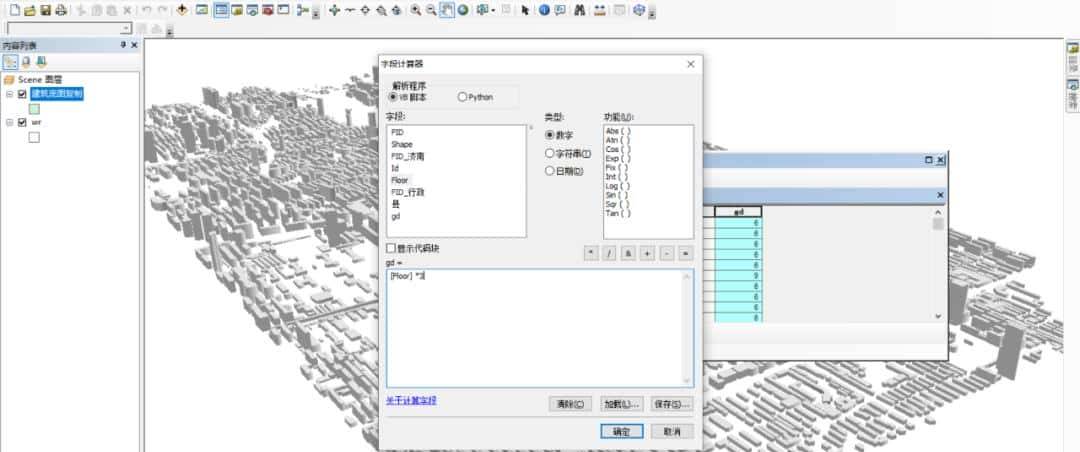Click the minus operator button

[x=666, y=254]
